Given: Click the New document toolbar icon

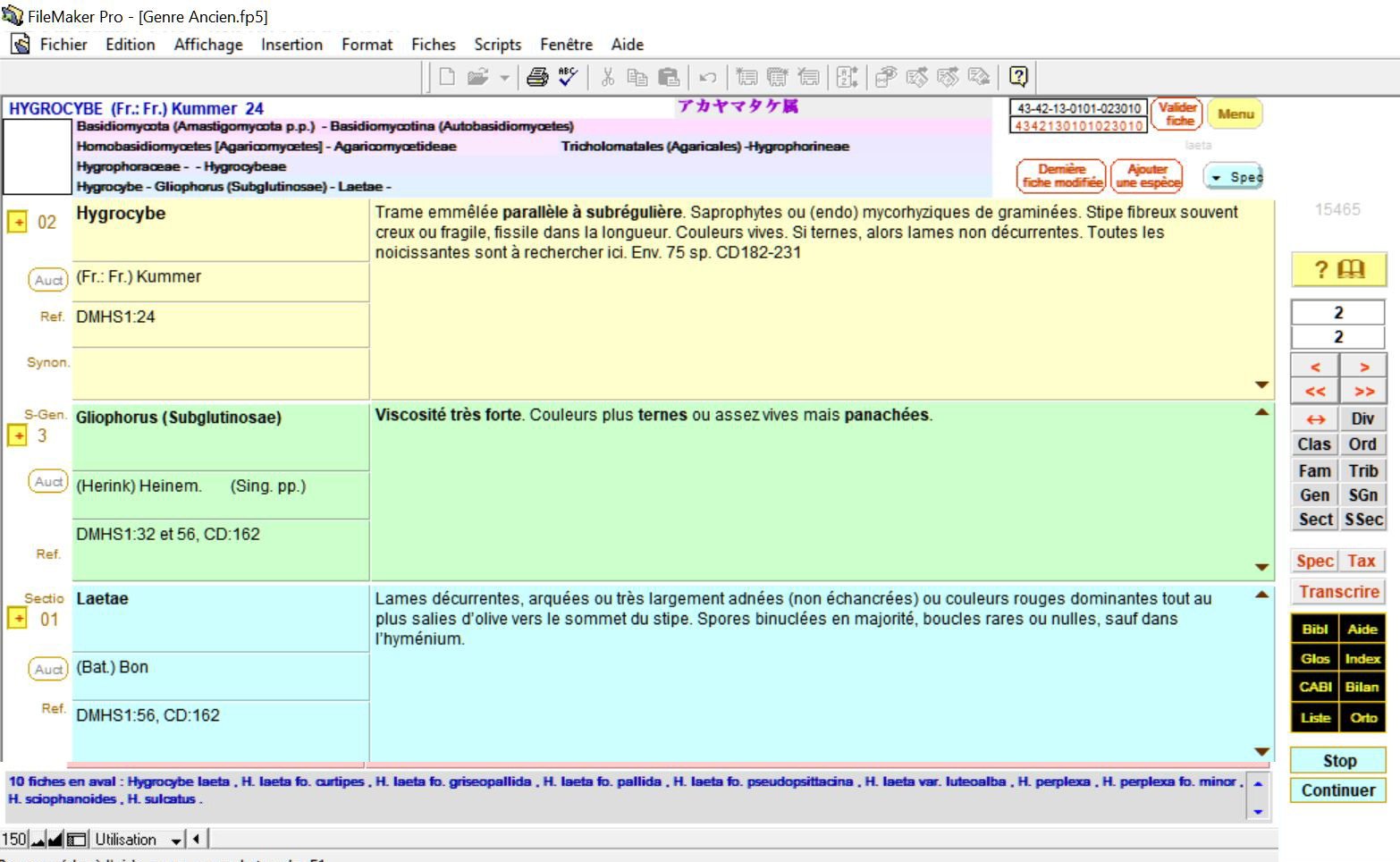Looking at the screenshot, I should 447,77.
